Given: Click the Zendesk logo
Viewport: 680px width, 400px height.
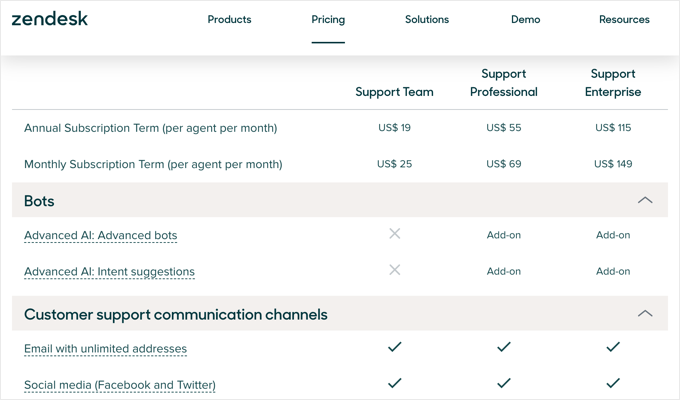Looking at the screenshot, I should 50,19.
